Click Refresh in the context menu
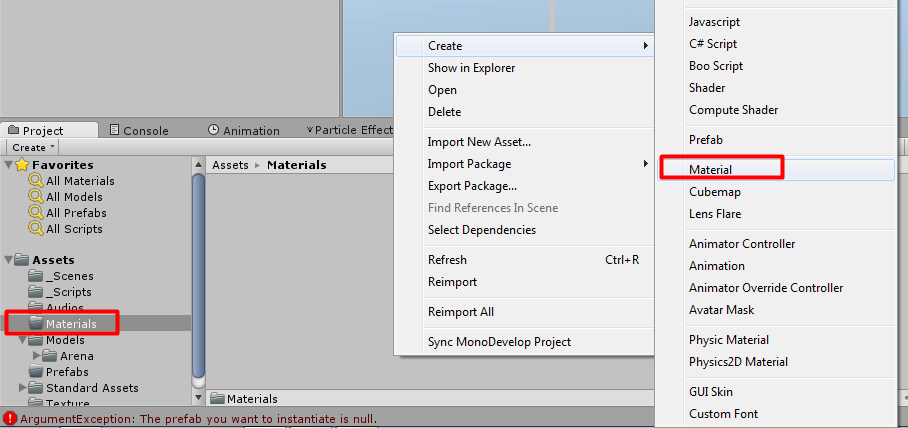Viewport: 908px width, 428px height. coord(525,260)
